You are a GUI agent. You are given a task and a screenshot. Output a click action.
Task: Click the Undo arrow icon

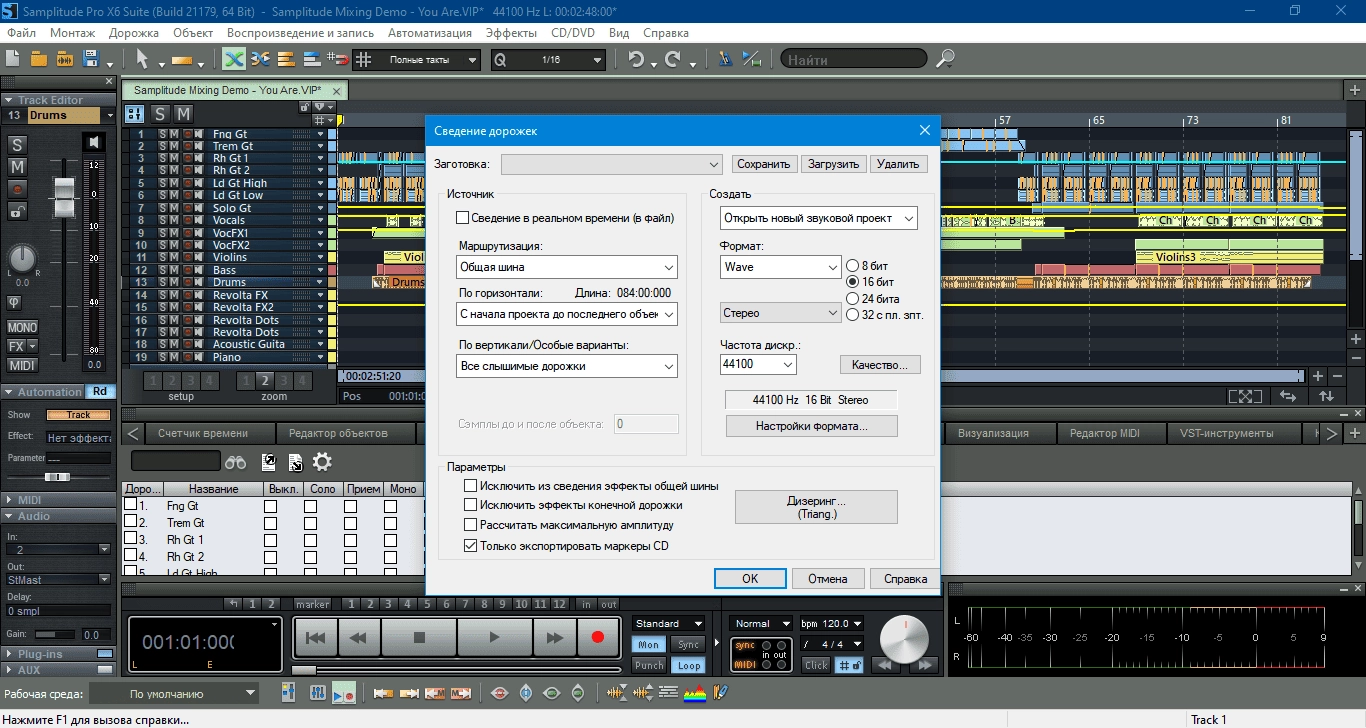pyautogui.click(x=636, y=59)
